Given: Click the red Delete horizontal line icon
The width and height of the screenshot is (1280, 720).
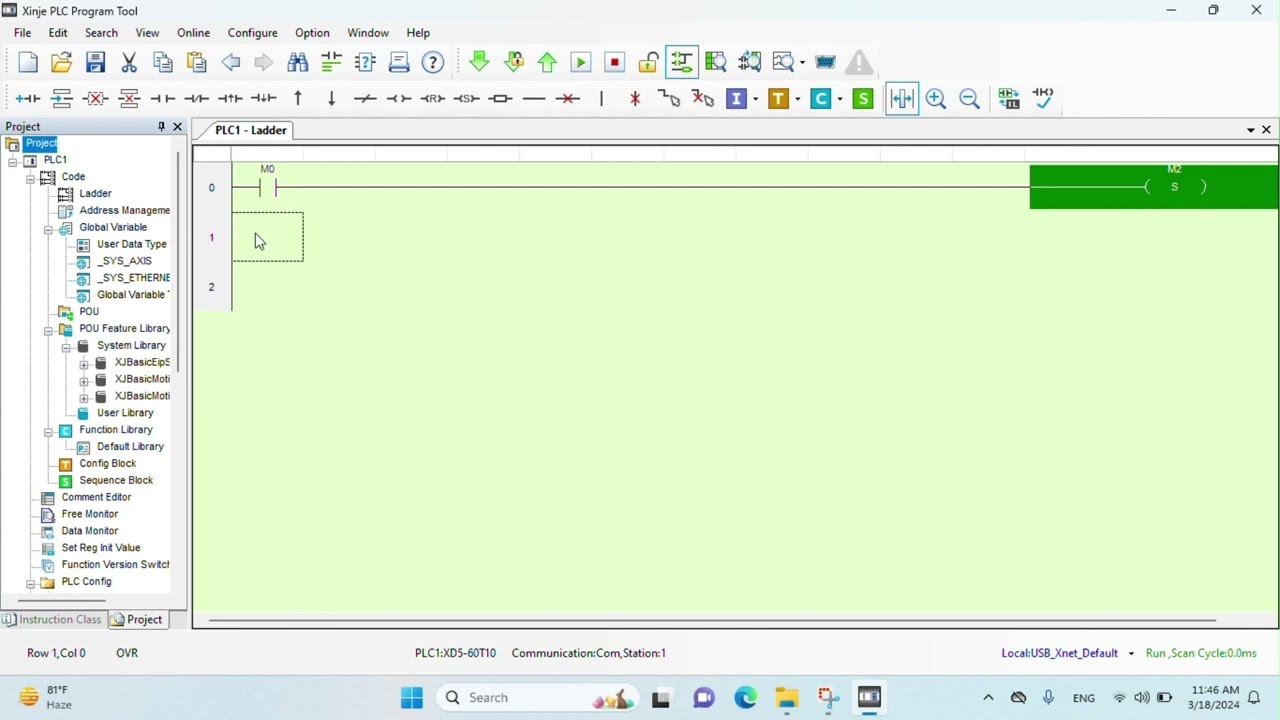Looking at the screenshot, I should tap(568, 98).
